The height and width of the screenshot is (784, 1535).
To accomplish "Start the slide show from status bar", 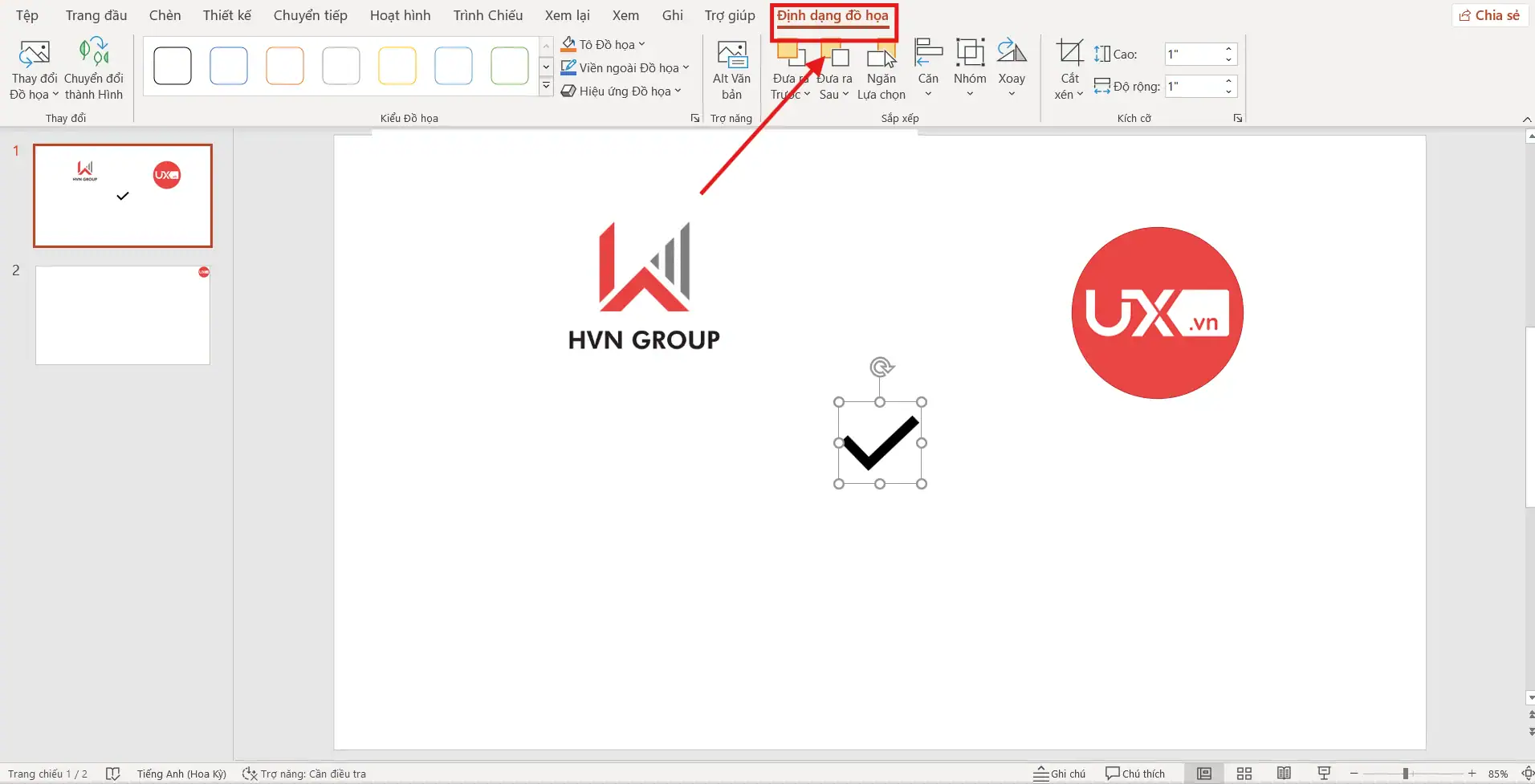I will pyautogui.click(x=1325, y=774).
